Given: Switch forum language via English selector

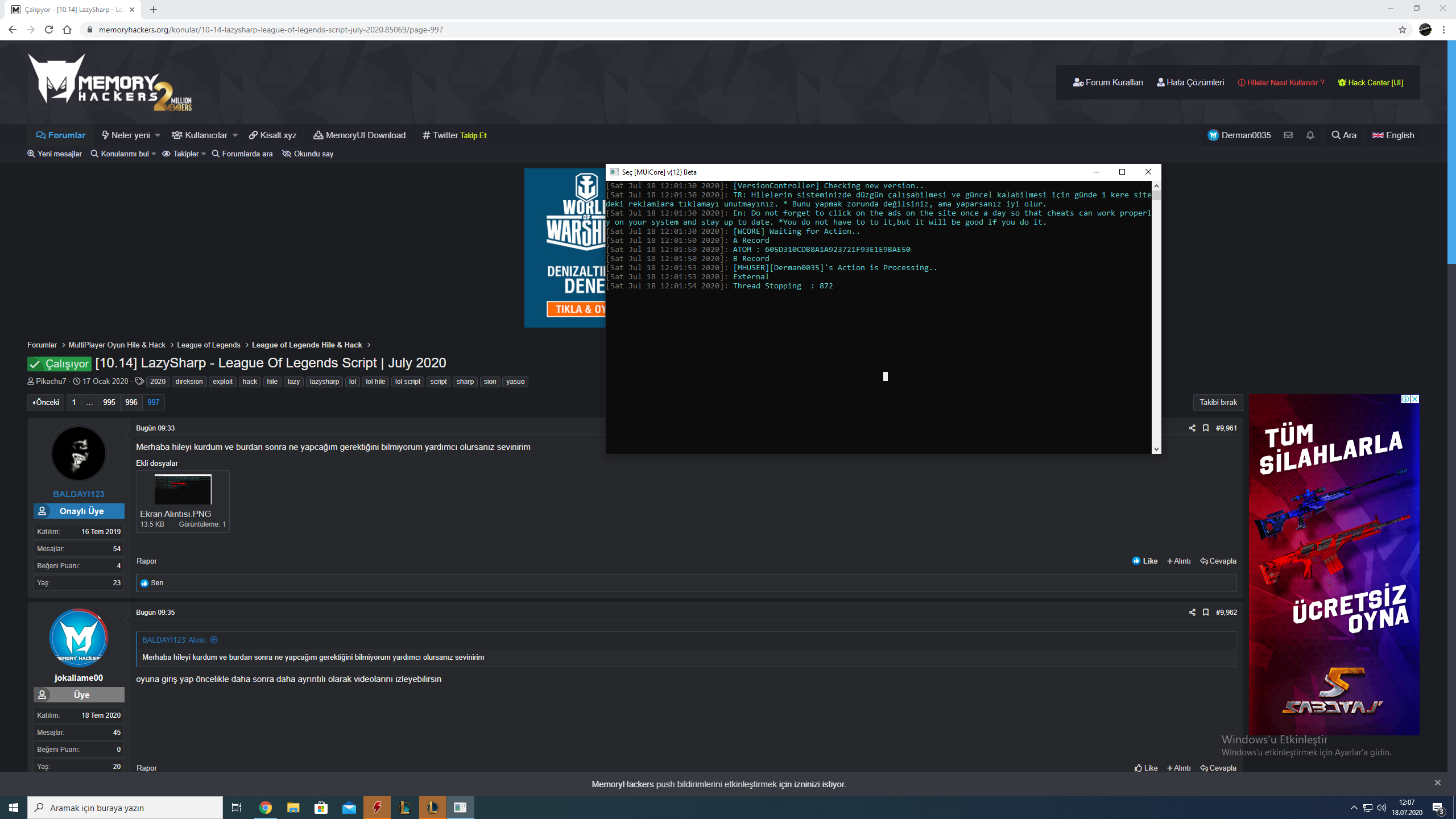Looking at the screenshot, I should [x=1393, y=135].
